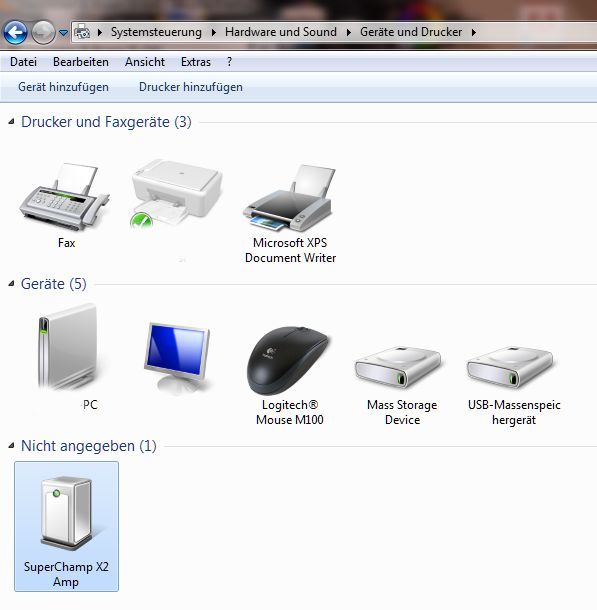Select the PC tower device icon
Screen dimensions: 597x610
click(68, 347)
